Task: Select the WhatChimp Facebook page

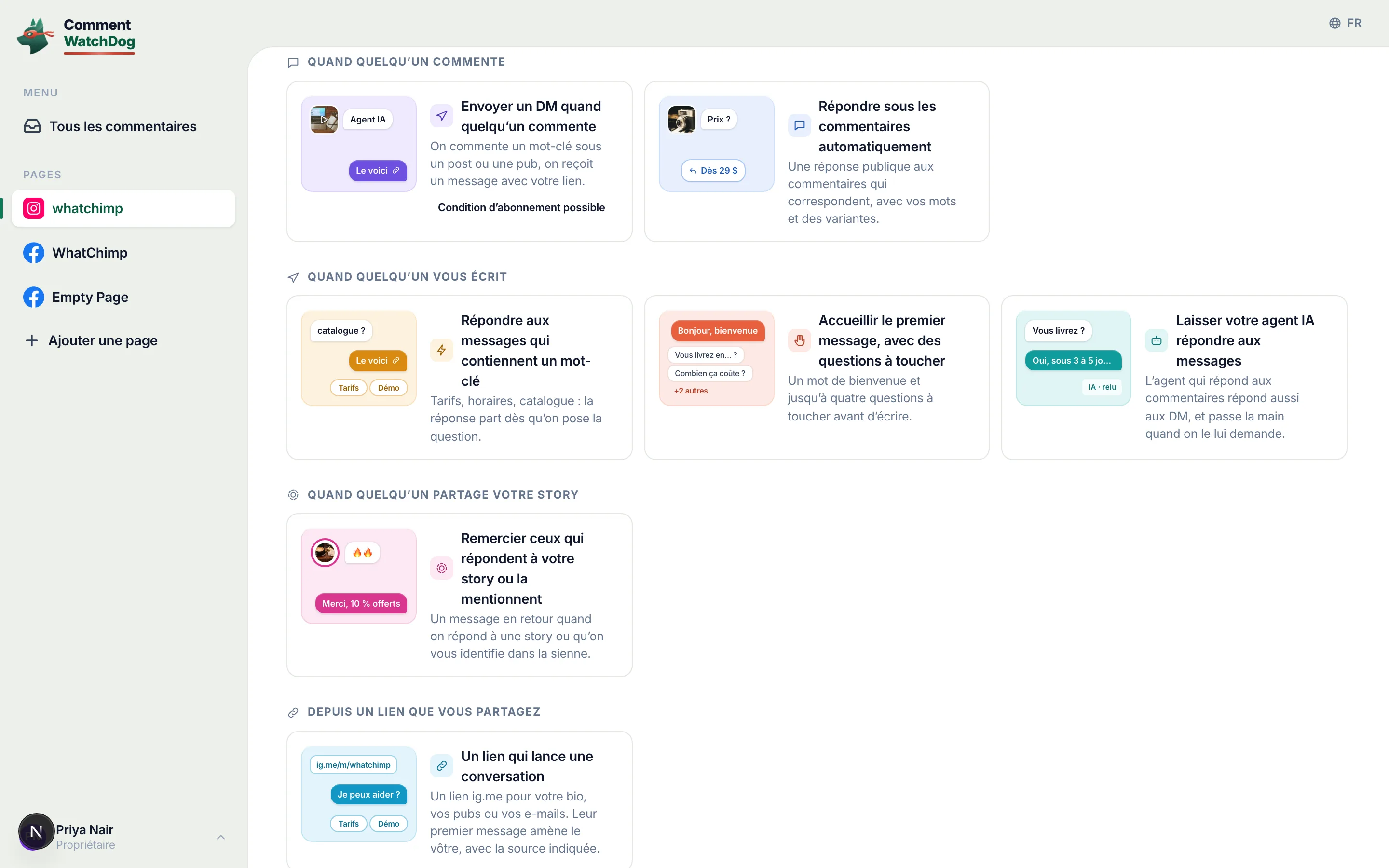Action: coord(123,253)
